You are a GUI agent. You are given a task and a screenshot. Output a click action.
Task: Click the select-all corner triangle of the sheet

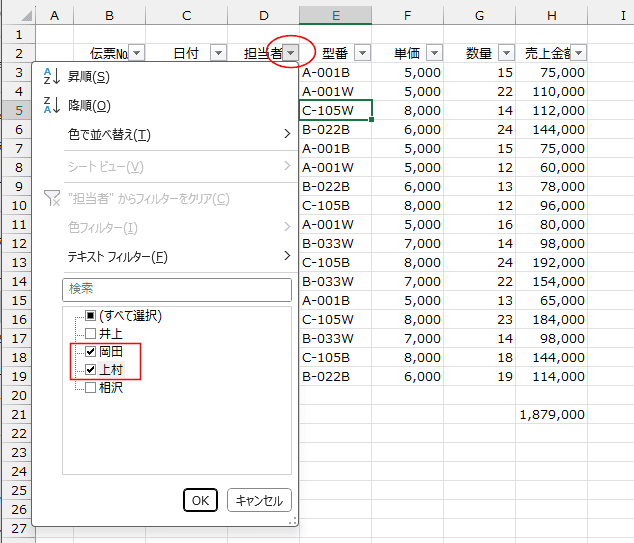tap(27, 16)
